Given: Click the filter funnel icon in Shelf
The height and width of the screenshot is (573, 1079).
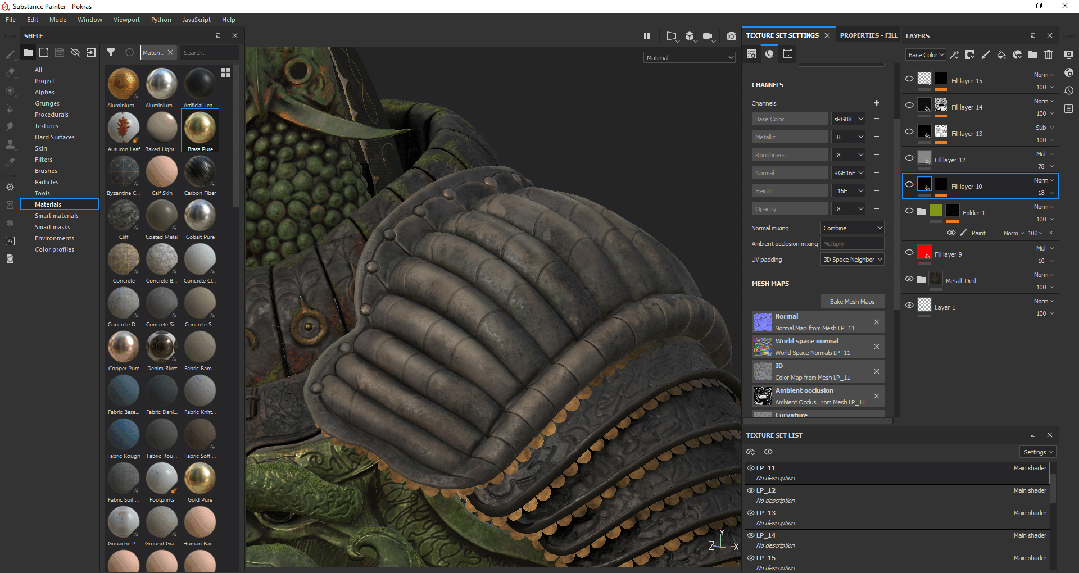Looking at the screenshot, I should click(x=111, y=52).
